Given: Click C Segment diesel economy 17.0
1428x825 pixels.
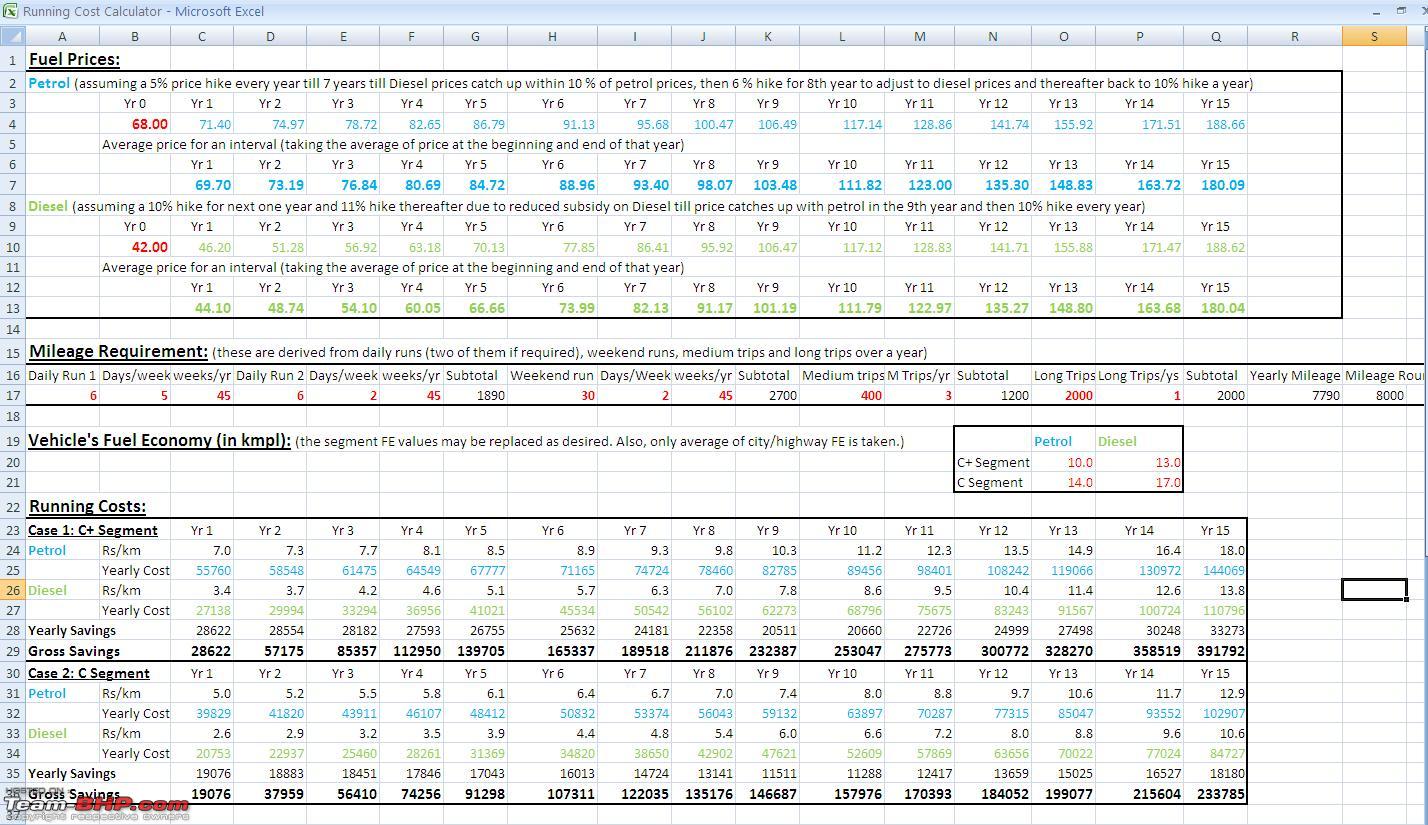Looking at the screenshot, I should 1167,482.
